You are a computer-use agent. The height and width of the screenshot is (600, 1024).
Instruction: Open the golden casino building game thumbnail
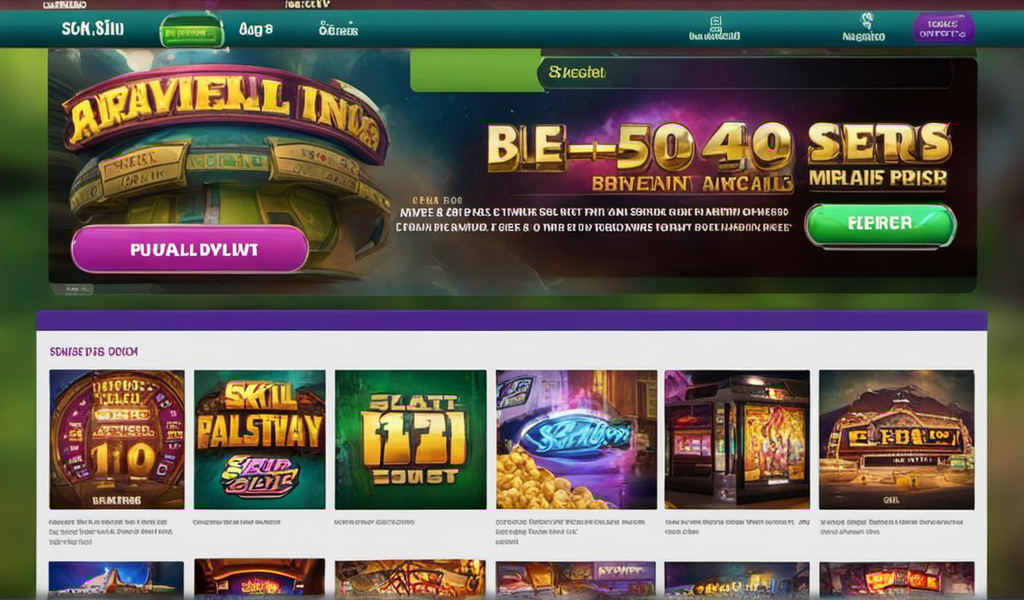coord(897,439)
